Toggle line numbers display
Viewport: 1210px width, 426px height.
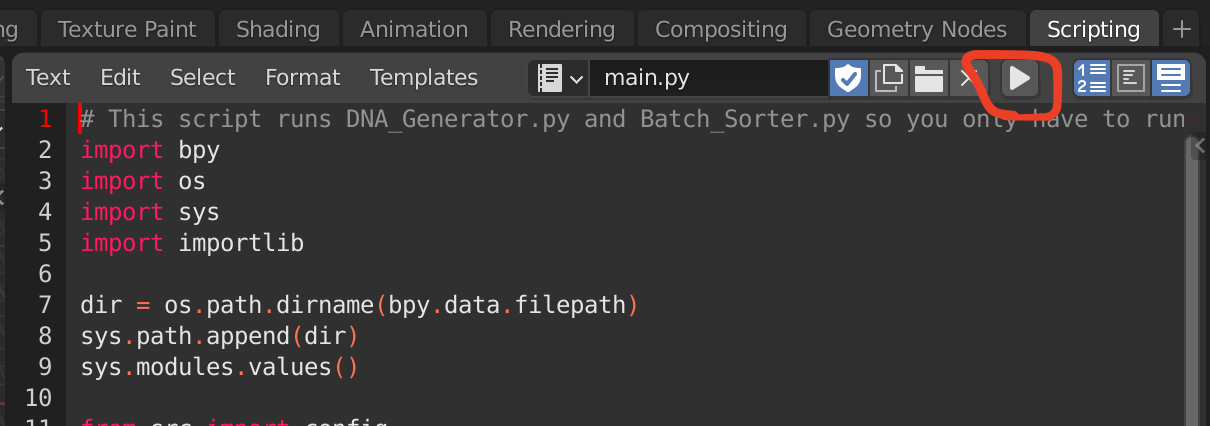coord(1091,78)
